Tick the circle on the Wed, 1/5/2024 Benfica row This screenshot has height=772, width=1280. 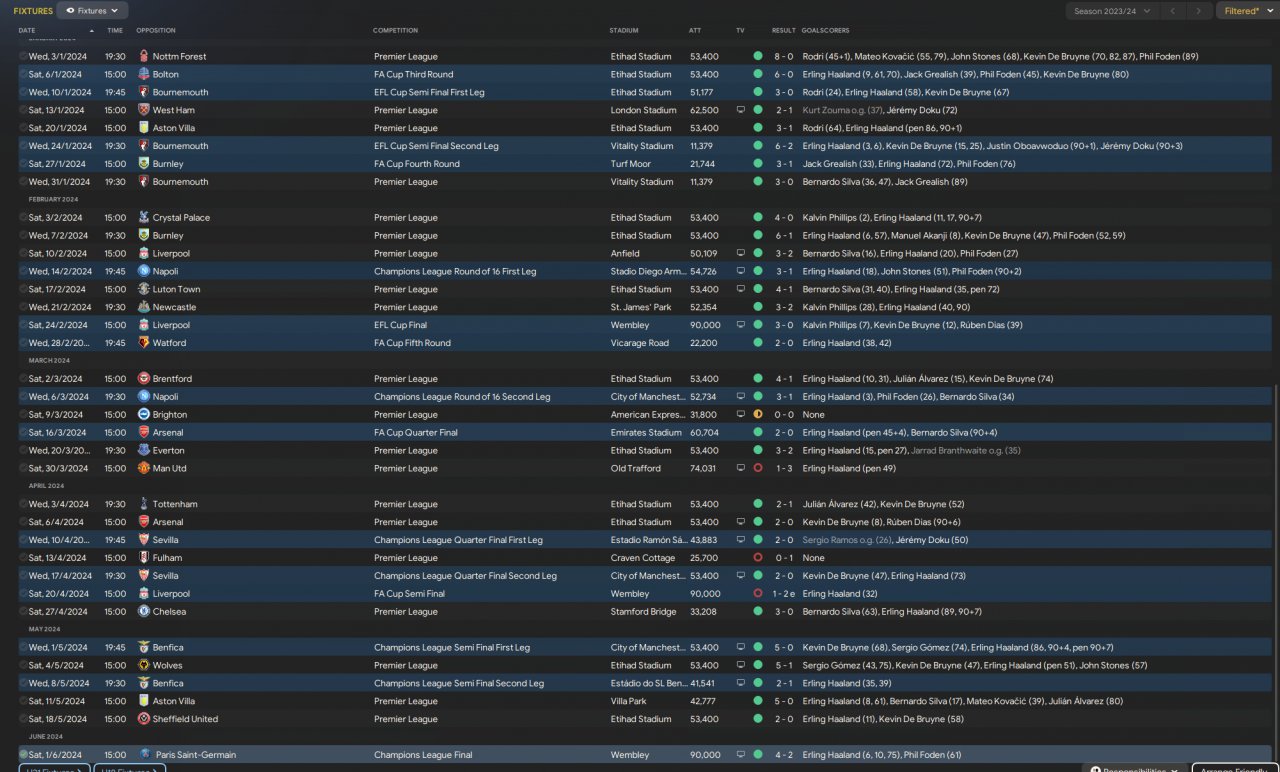pyautogui.click(x=23, y=648)
